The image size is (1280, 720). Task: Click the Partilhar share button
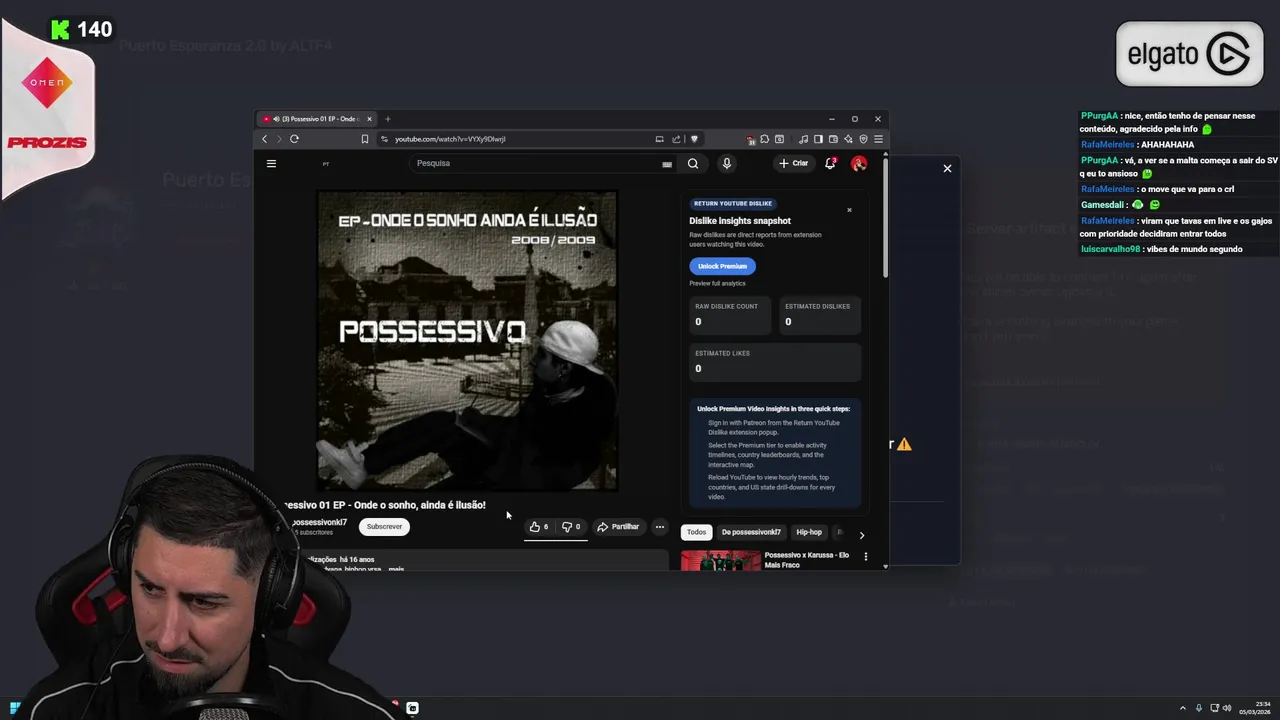[x=618, y=527]
